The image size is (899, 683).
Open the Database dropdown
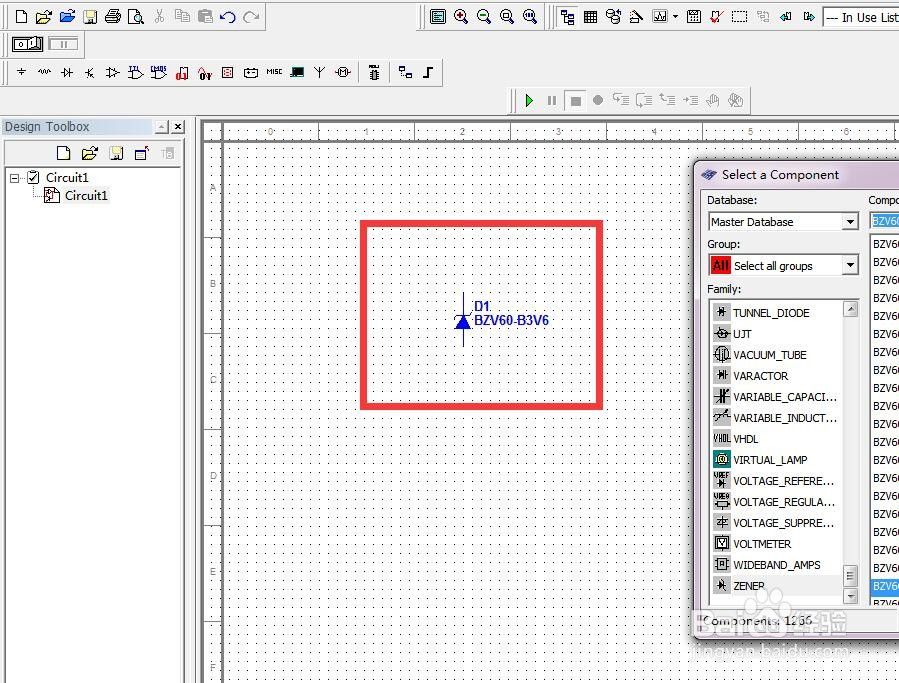(x=850, y=221)
